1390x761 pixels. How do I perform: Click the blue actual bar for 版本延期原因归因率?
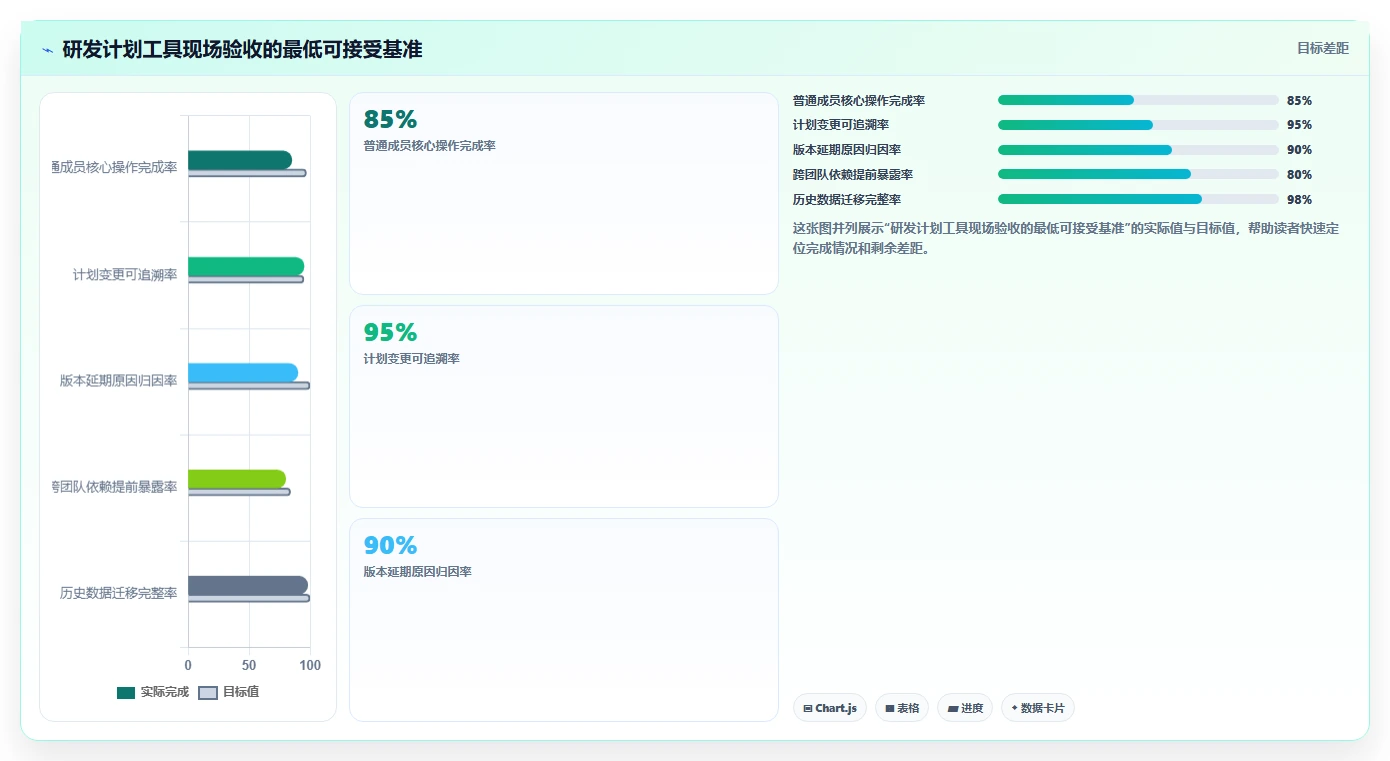(243, 373)
